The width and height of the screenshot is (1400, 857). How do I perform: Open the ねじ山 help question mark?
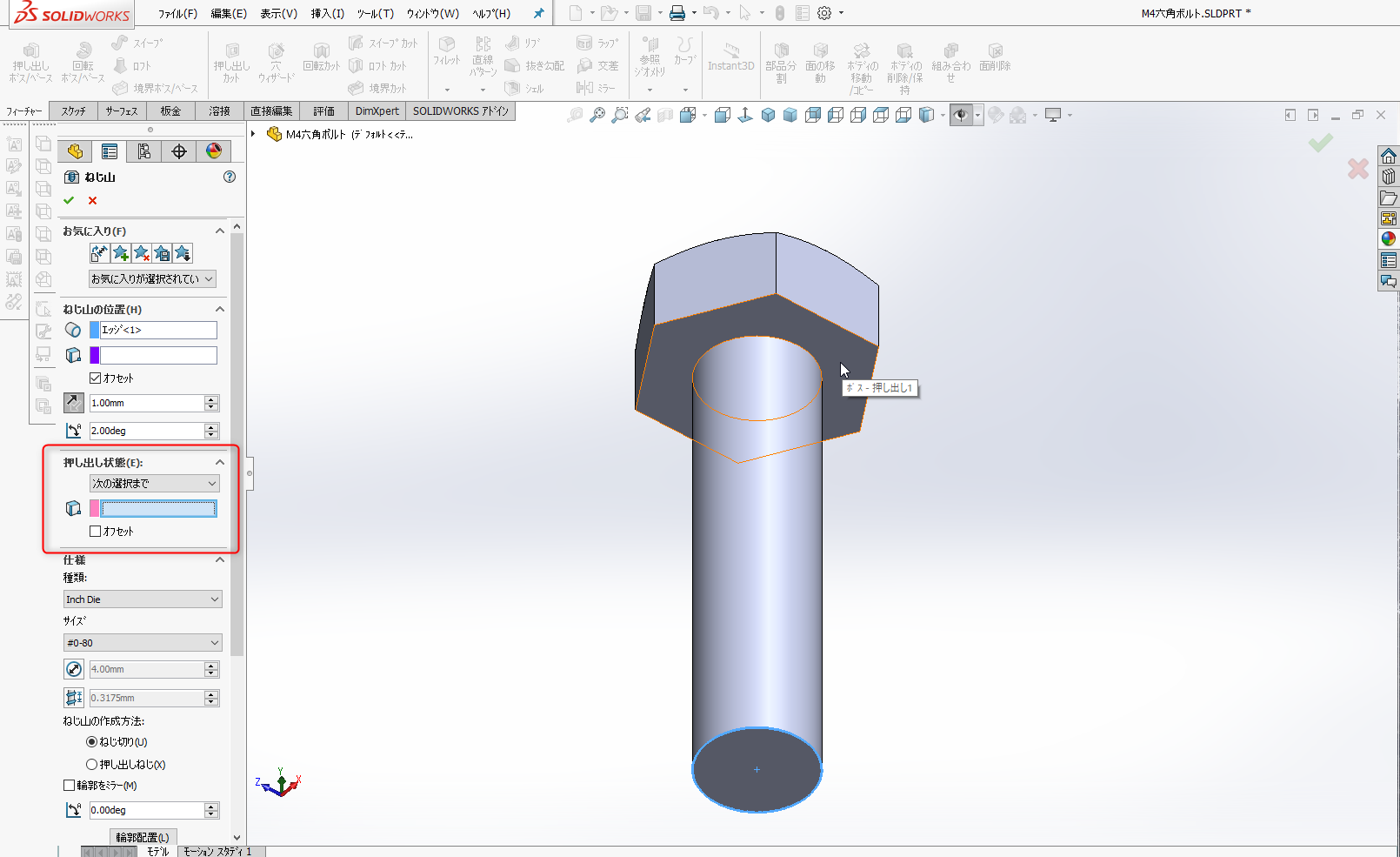coord(230,177)
